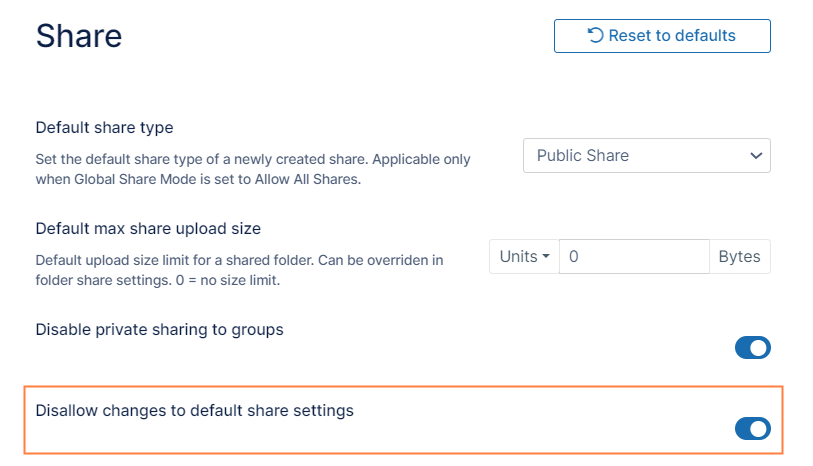Focus the max share upload size field
This screenshot has height=466, width=813.
[634, 256]
